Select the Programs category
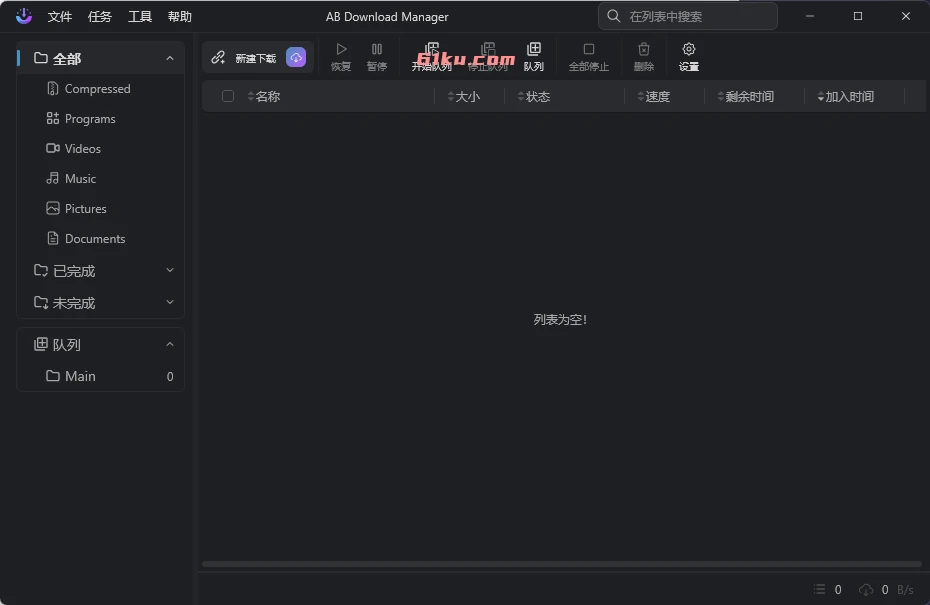This screenshot has height=605, width=930. click(x=100, y=119)
